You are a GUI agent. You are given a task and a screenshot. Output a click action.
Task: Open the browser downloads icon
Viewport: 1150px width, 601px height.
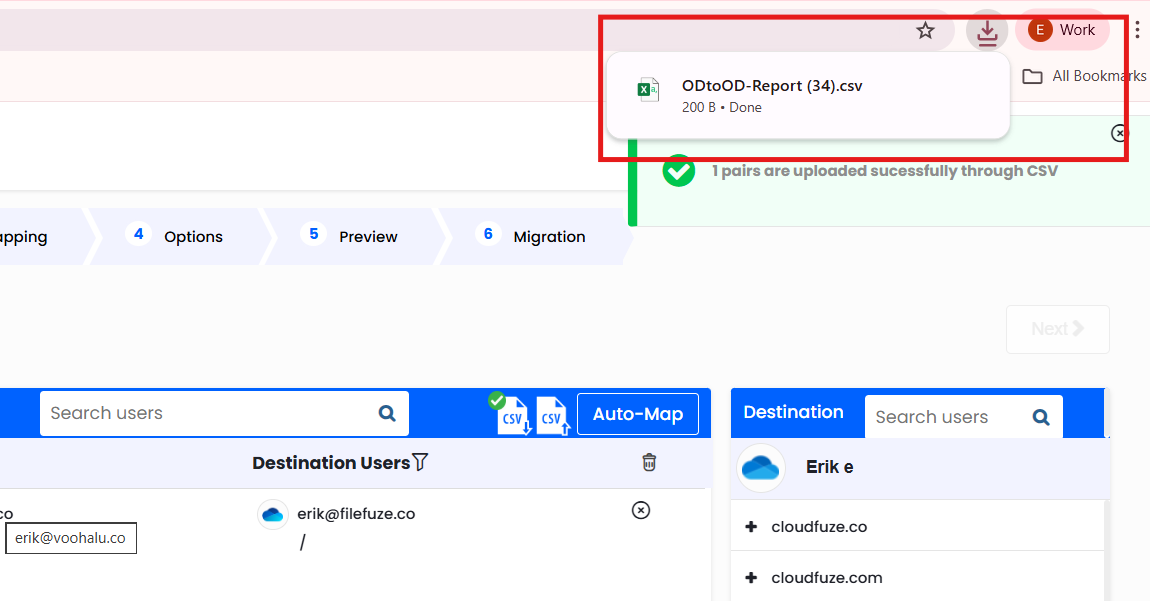(987, 31)
